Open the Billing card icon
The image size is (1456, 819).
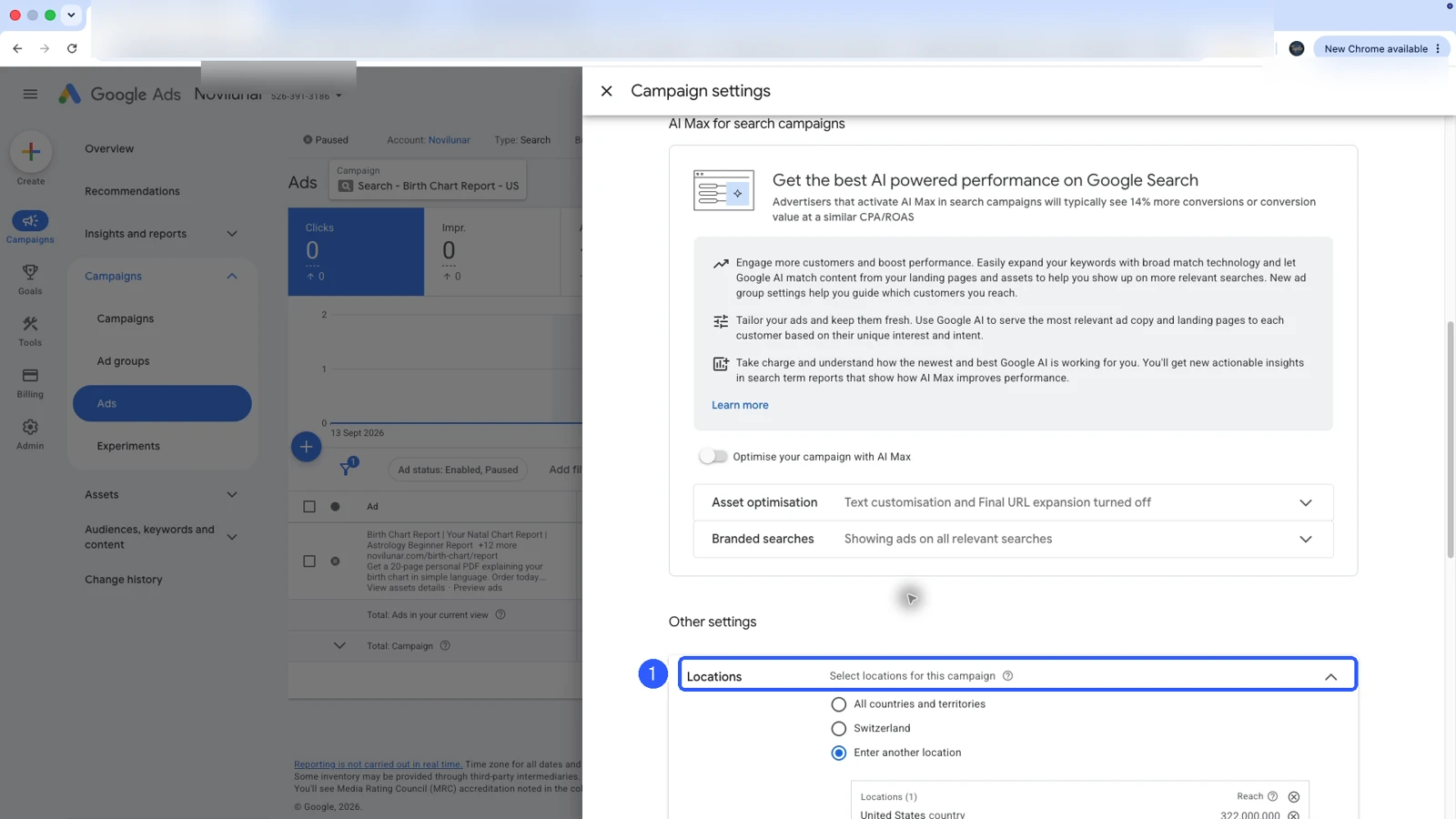click(x=30, y=375)
